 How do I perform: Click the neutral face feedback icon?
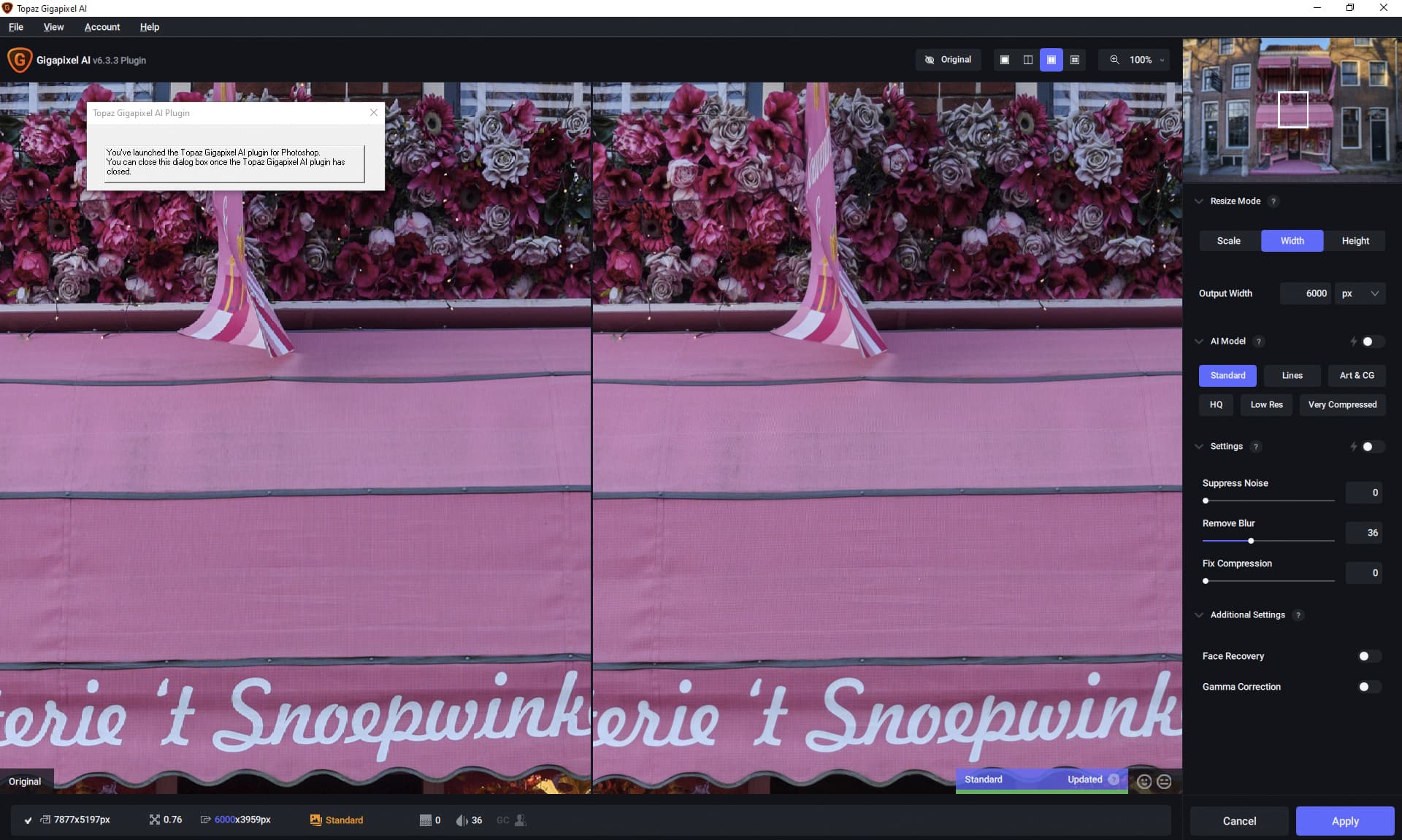tap(1162, 780)
